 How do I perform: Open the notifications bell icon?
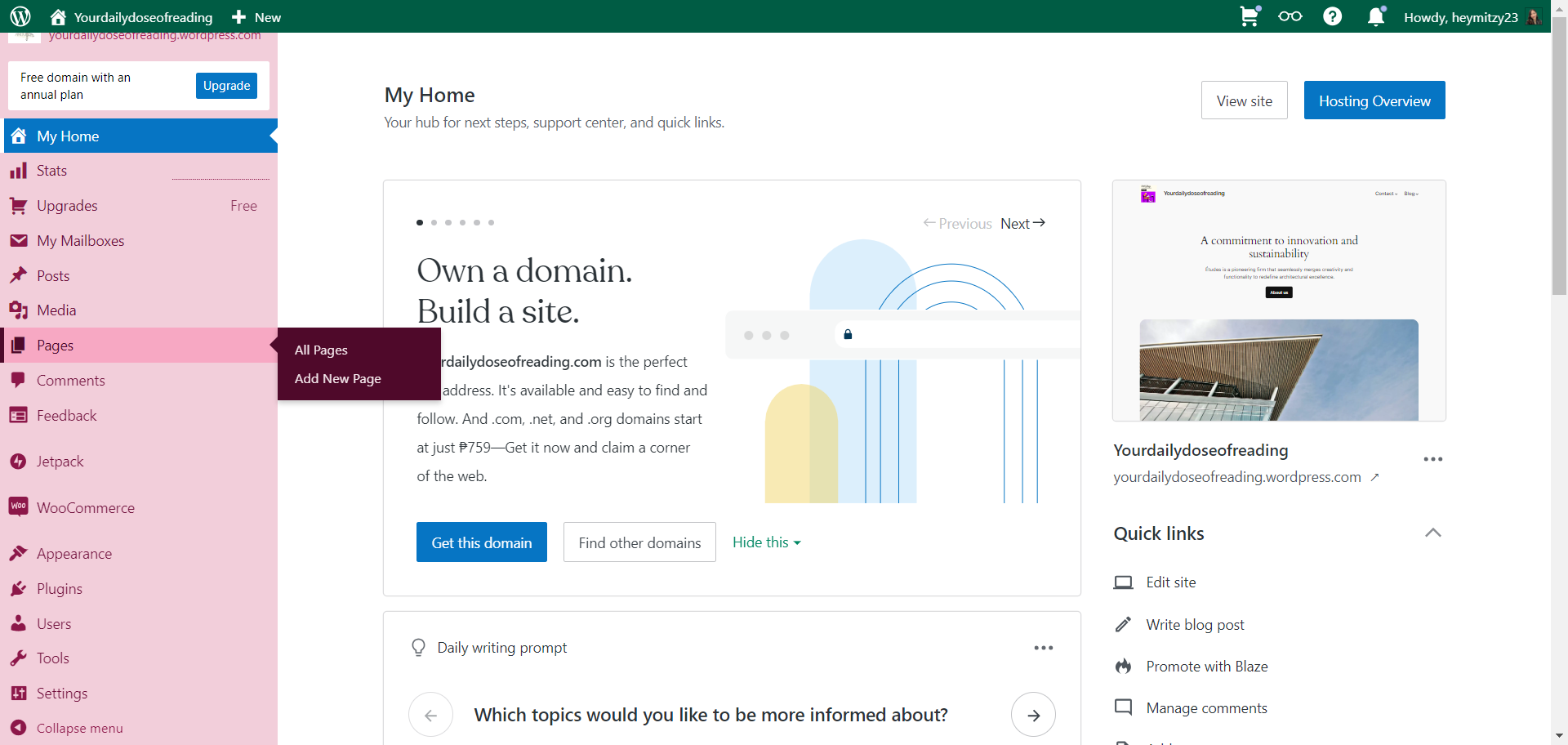[1376, 16]
